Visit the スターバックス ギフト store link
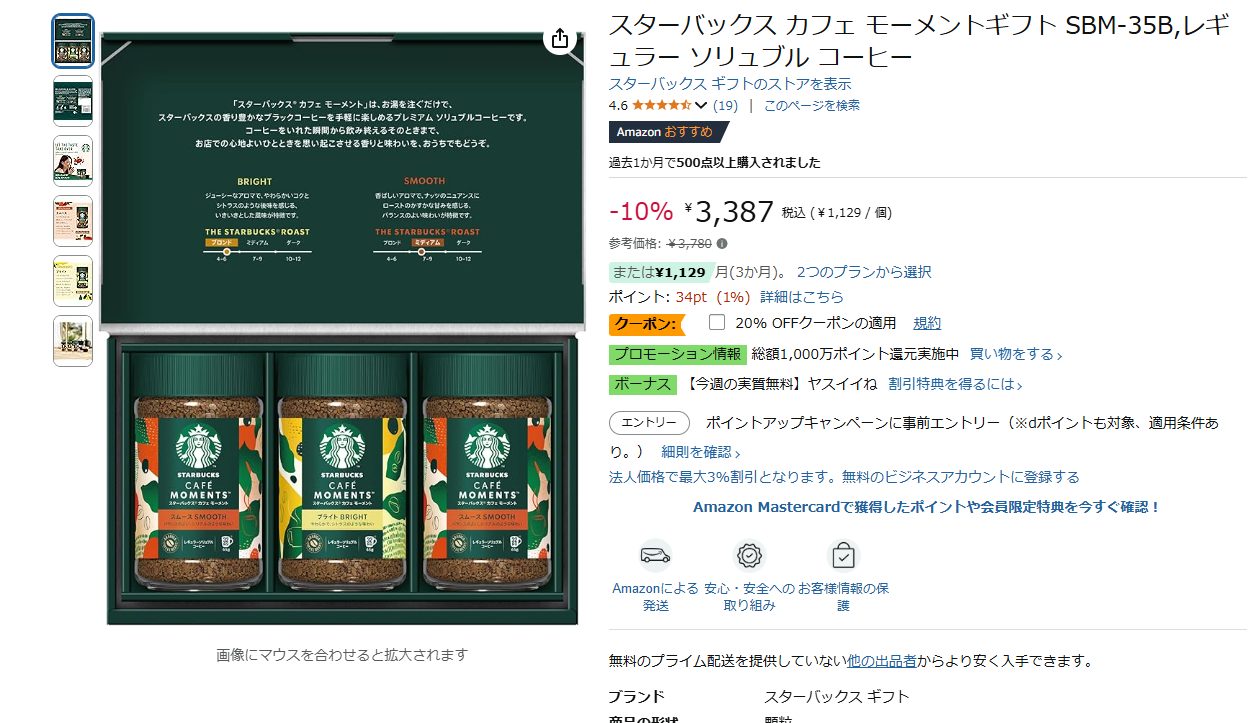 coord(730,84)
